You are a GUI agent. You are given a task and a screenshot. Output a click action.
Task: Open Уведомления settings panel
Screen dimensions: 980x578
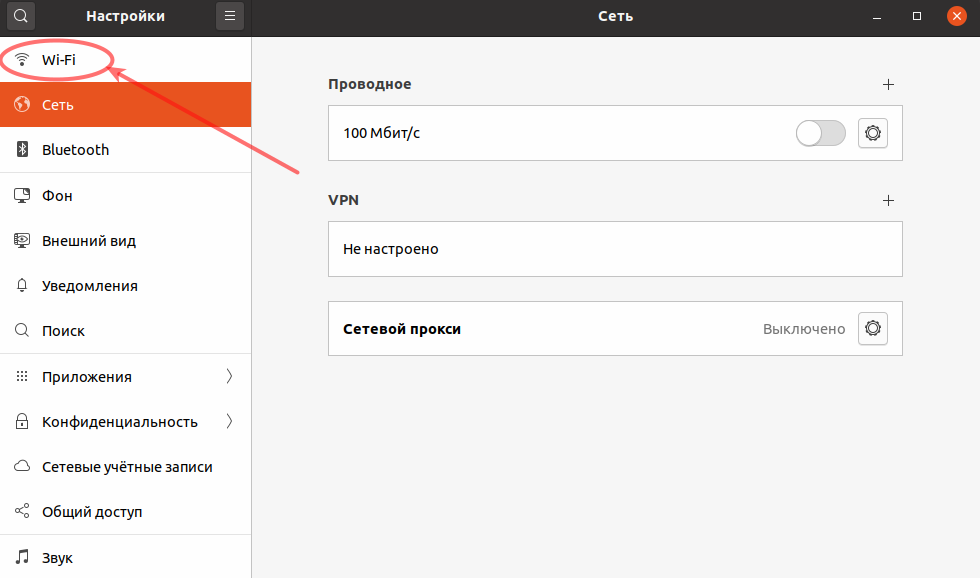click(89, 286)
